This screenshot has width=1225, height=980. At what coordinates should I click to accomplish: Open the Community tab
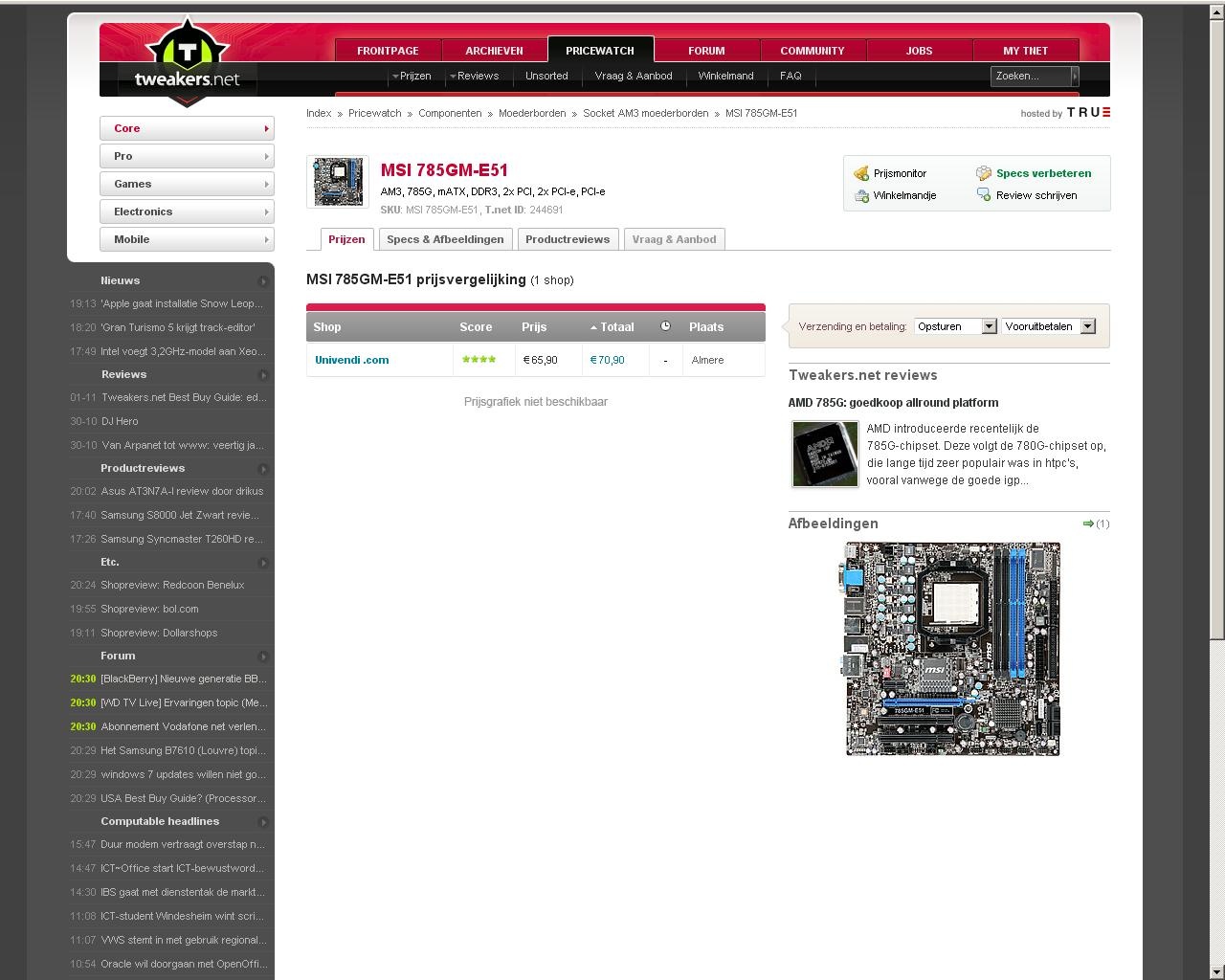coord(813,51)
